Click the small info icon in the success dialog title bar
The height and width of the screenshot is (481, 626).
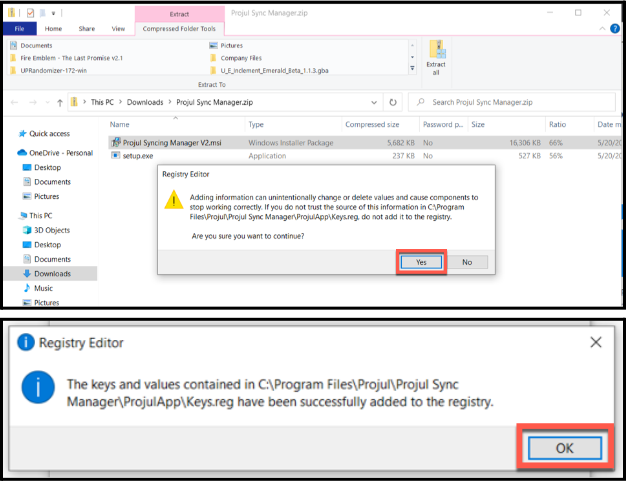click(x=26, y=342)
